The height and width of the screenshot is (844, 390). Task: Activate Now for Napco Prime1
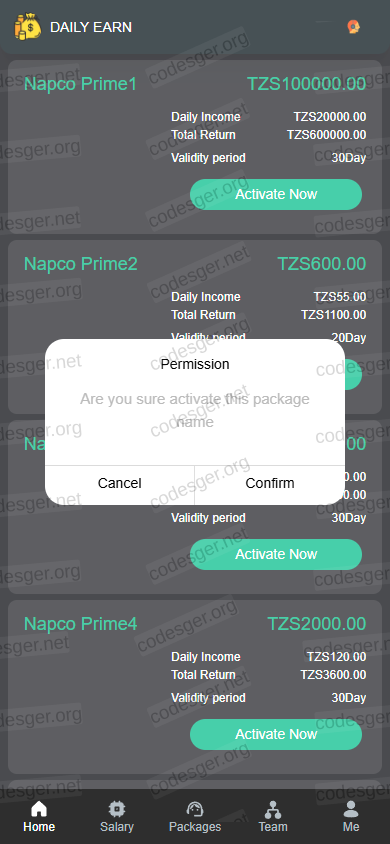[276, 194]
